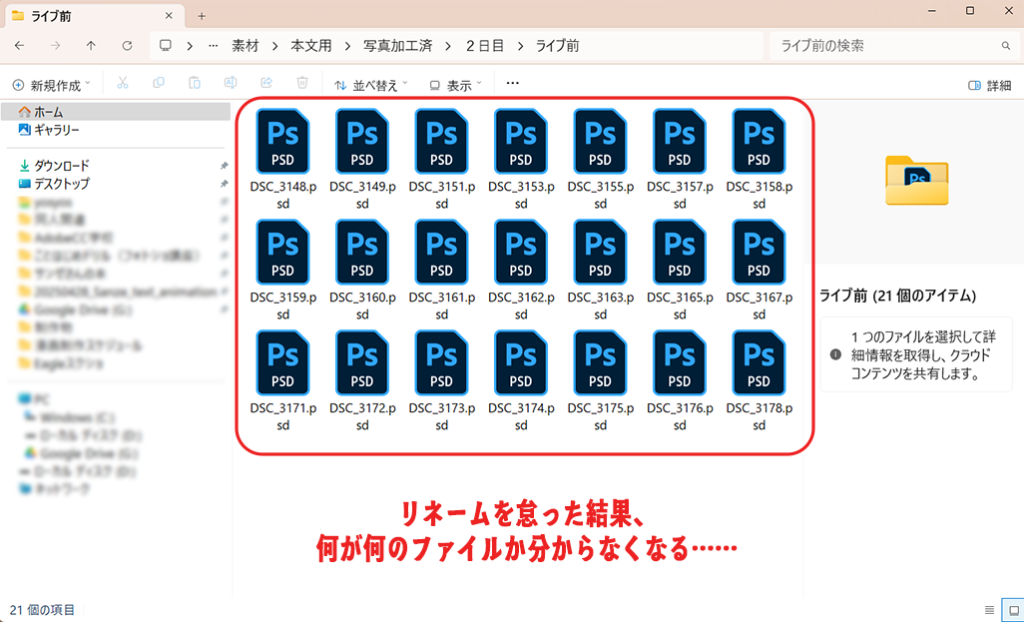Add a new tab with plus button
This screenshot has height=622, width=1024.
click(201, 16)
